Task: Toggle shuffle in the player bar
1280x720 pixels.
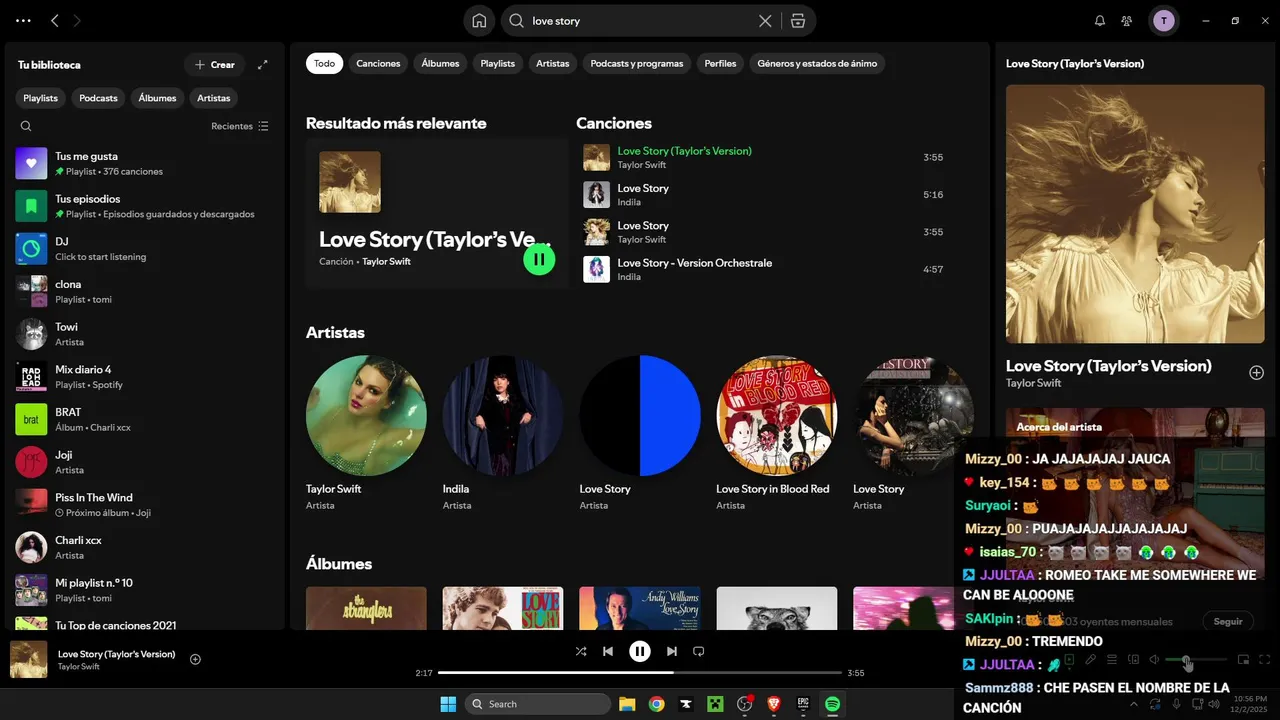Action: (x=581, y=651)
